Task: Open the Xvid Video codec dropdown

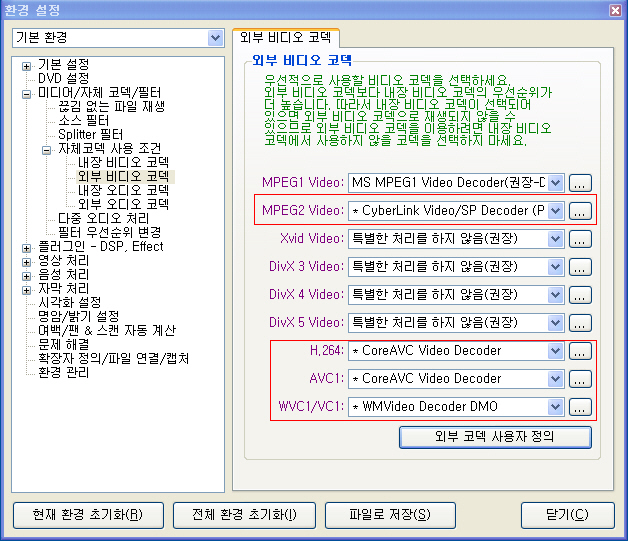Action: click(x=556, y=239)
